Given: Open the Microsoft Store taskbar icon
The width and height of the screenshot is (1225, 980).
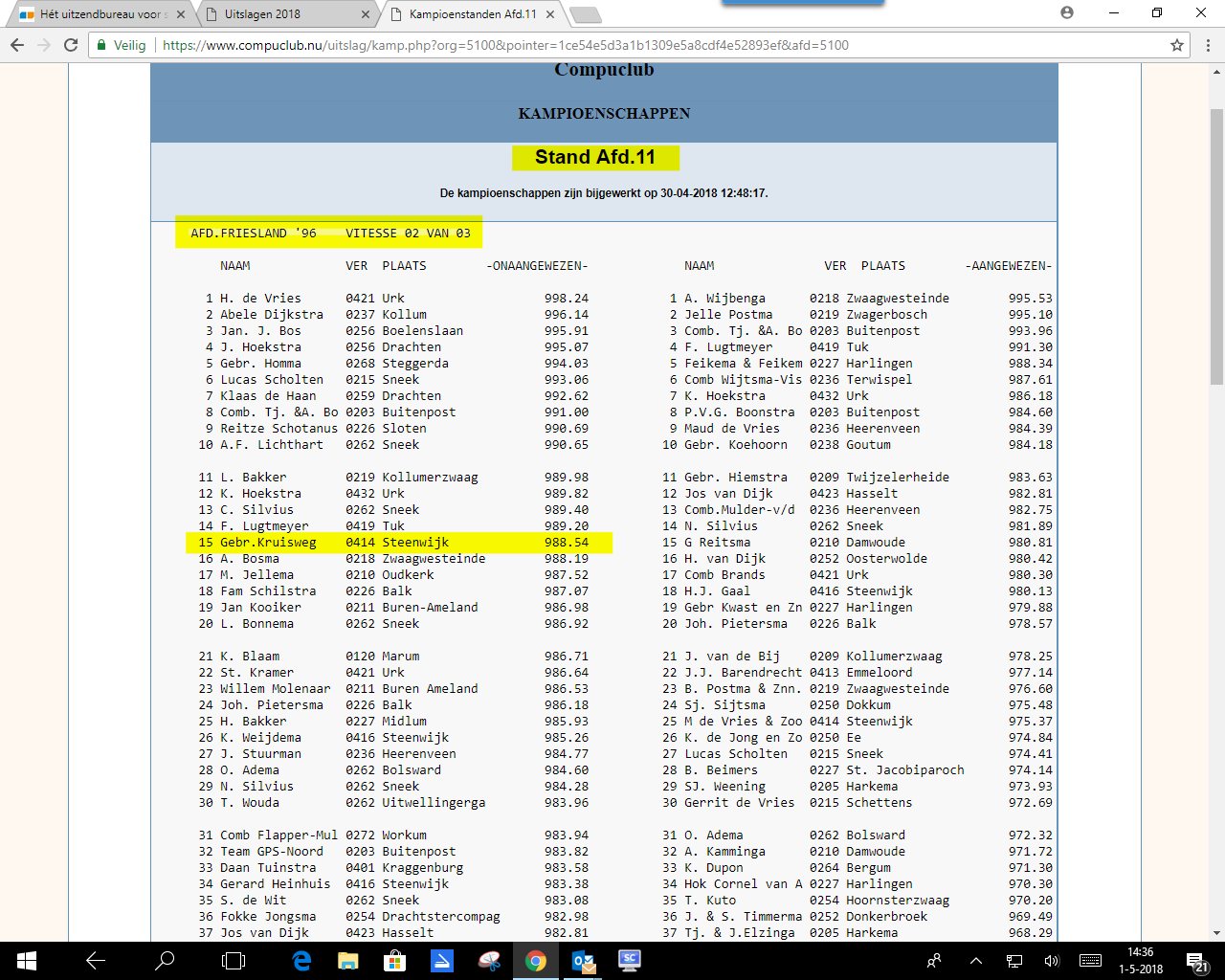Looking at the screenshot, I should tap(395, 961).
